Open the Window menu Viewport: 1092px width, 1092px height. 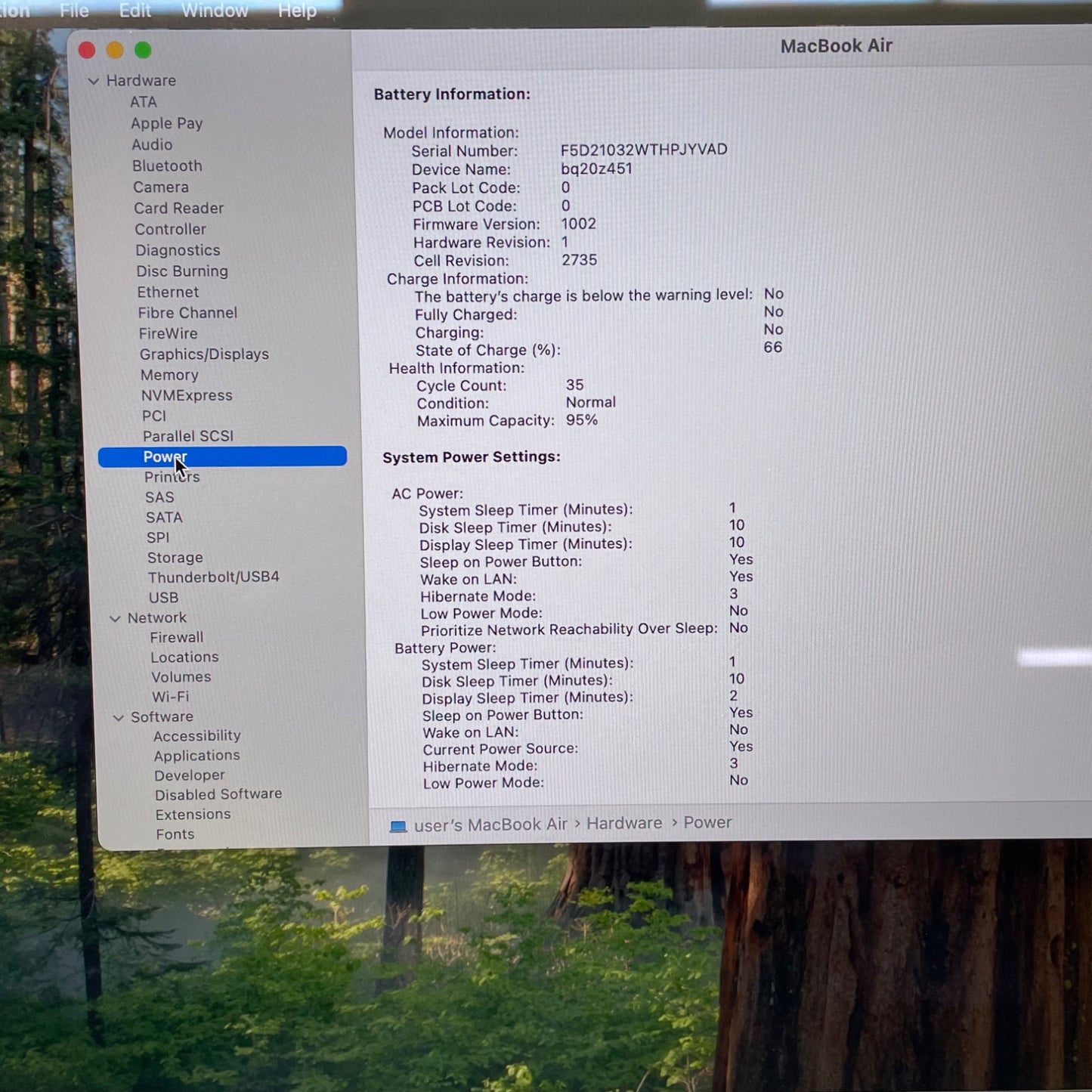(215, 11)
